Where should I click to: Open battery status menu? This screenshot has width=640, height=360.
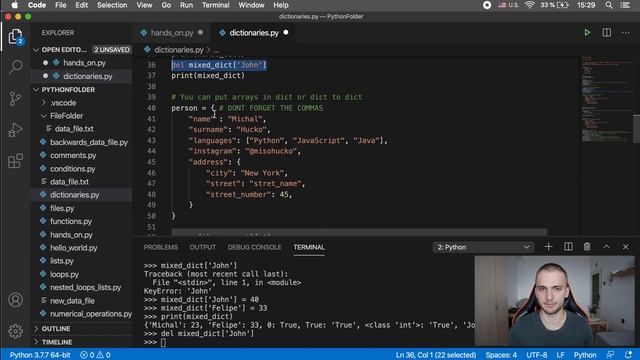click(x=554, y=5)
